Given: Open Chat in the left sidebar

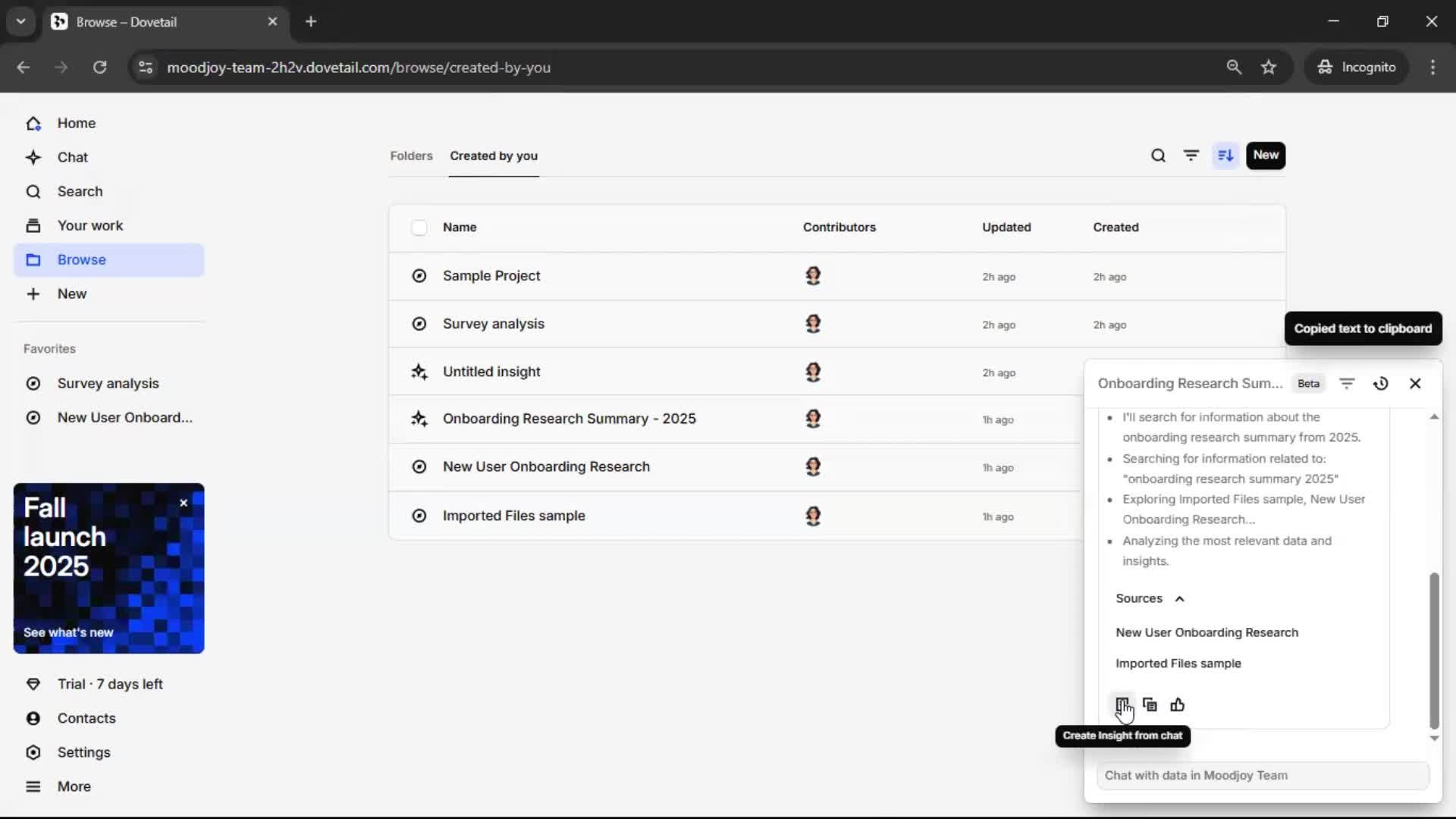Looking at the screenshot, I should coord(72,157).
